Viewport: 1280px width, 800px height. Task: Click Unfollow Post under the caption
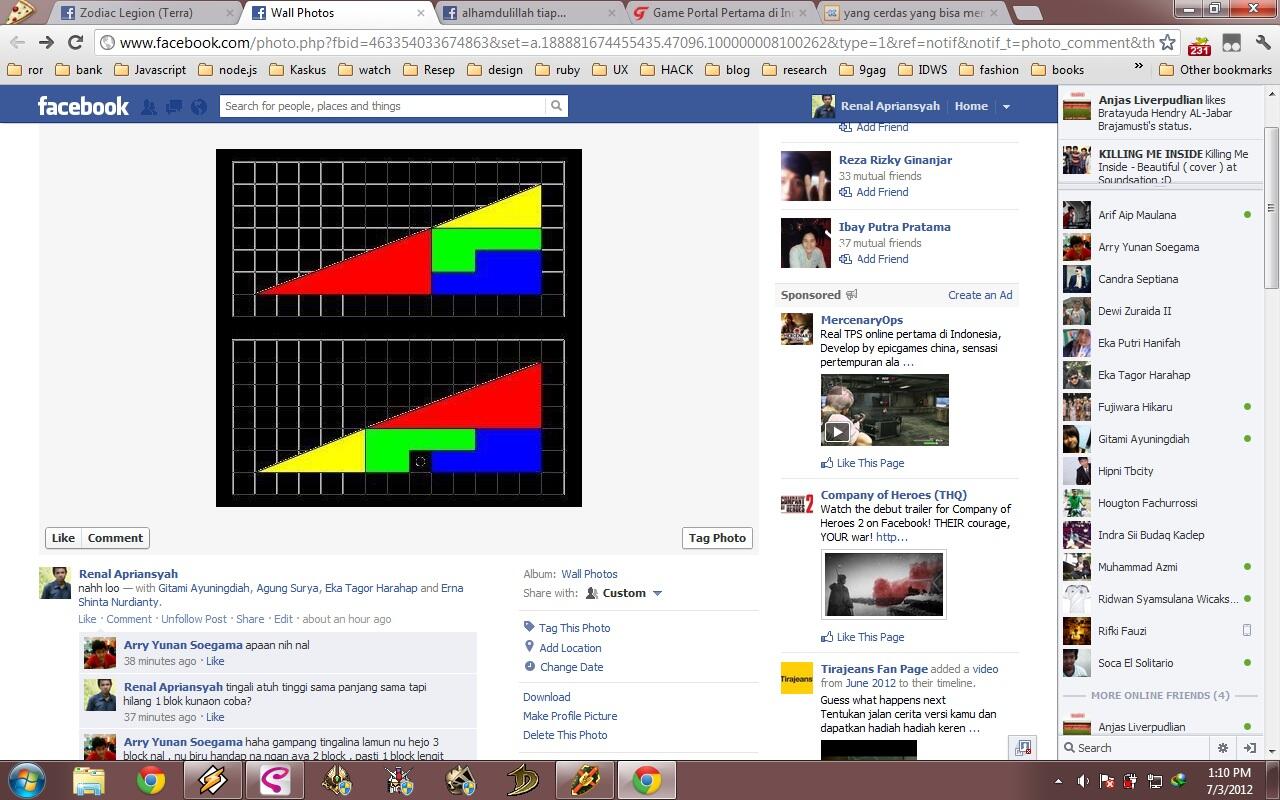tap(194, 619)
